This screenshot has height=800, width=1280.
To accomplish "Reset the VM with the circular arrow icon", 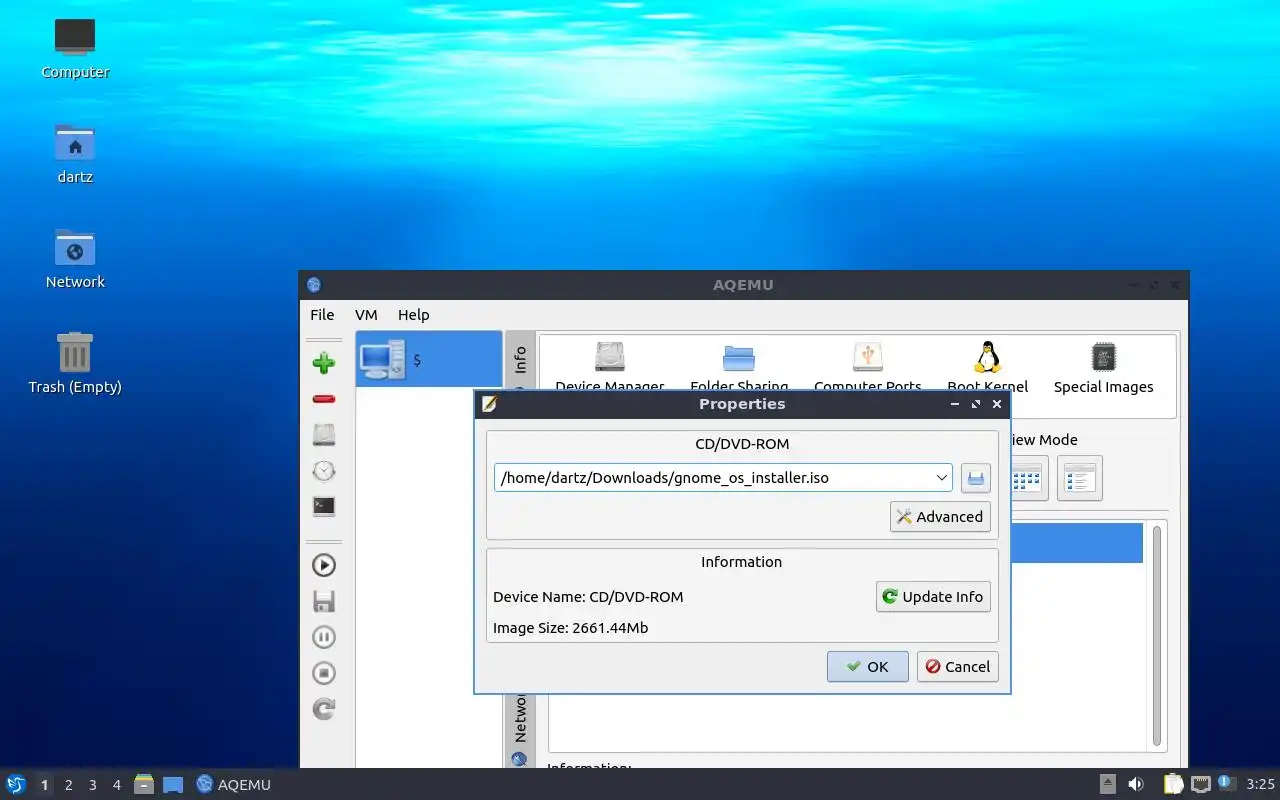I will [x=323, y=709].
